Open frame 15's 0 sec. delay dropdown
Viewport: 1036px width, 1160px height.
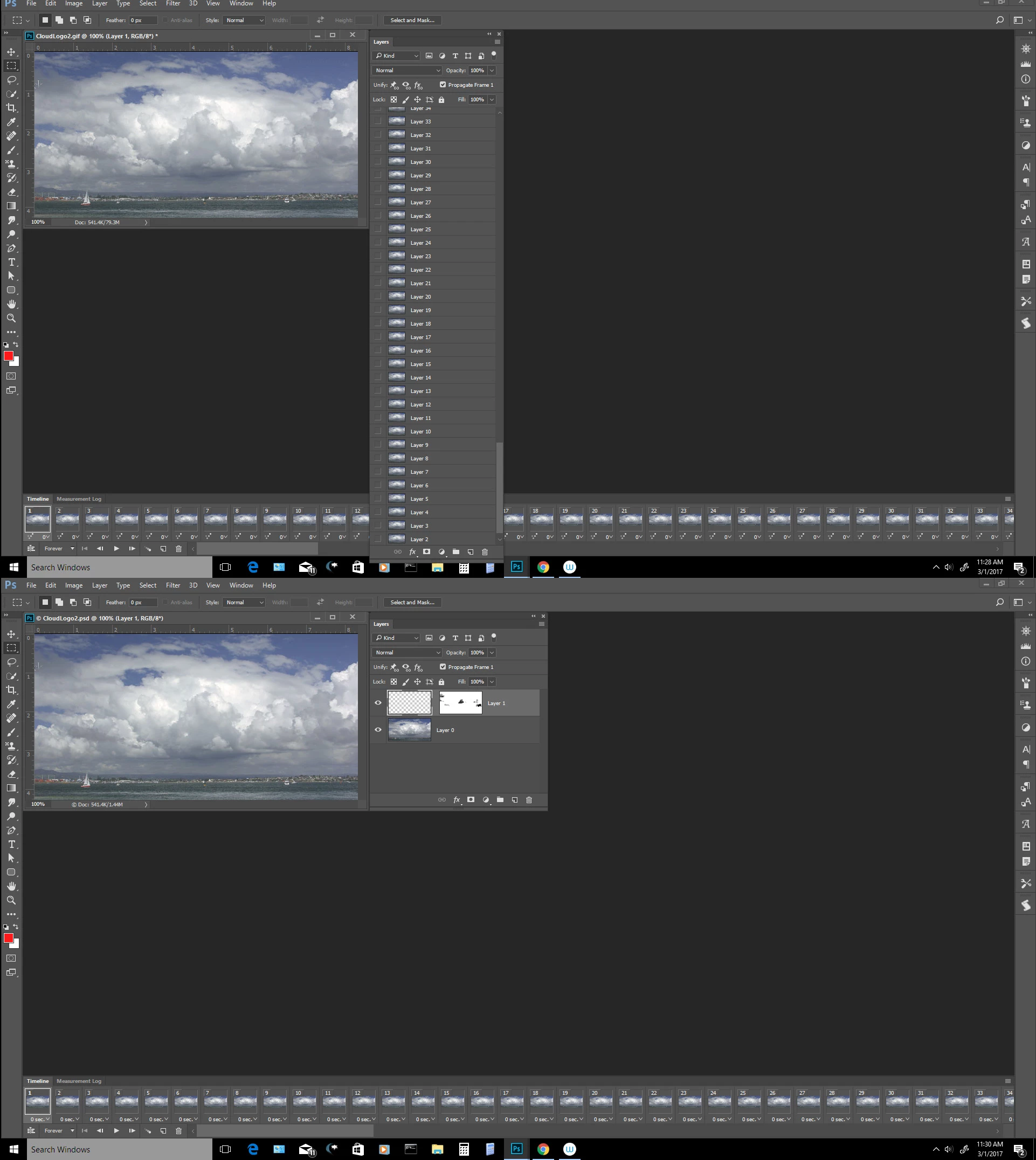coord(453,1119)
